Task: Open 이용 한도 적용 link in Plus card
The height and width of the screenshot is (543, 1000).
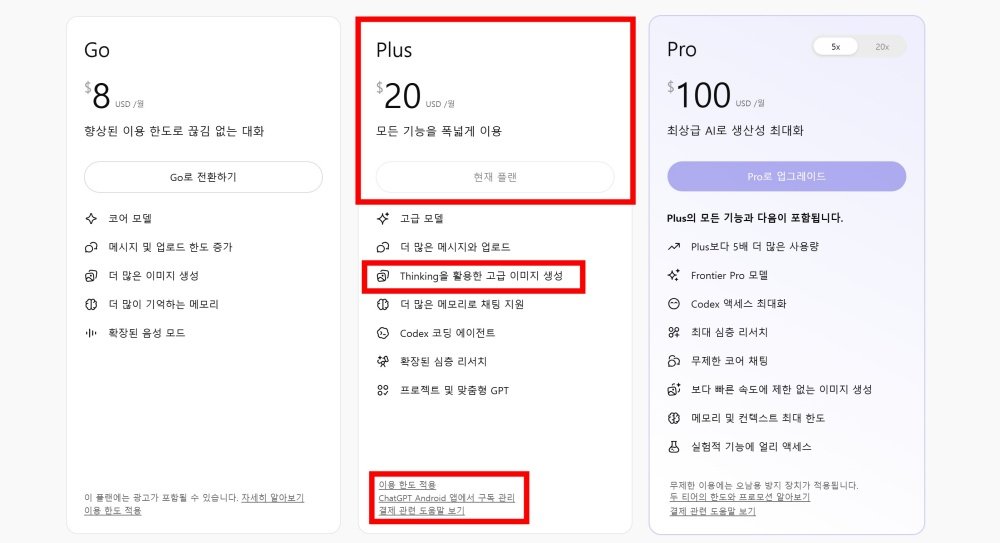Action: pos(407,485)
